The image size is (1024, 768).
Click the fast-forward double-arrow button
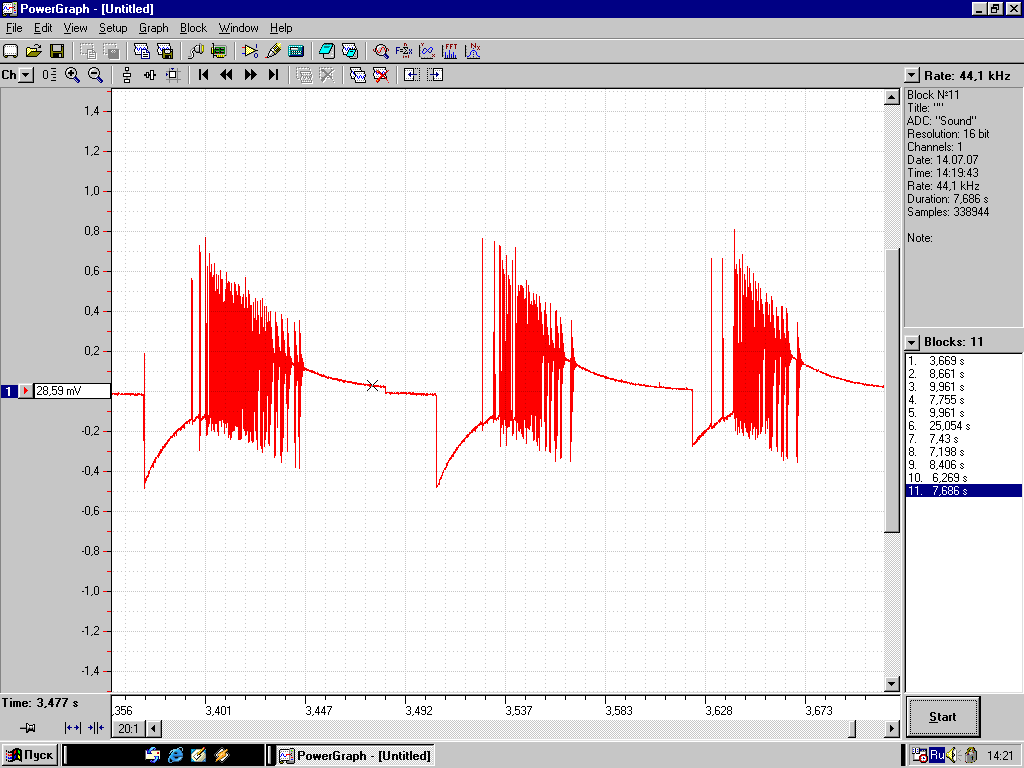(x=250, y=75)
